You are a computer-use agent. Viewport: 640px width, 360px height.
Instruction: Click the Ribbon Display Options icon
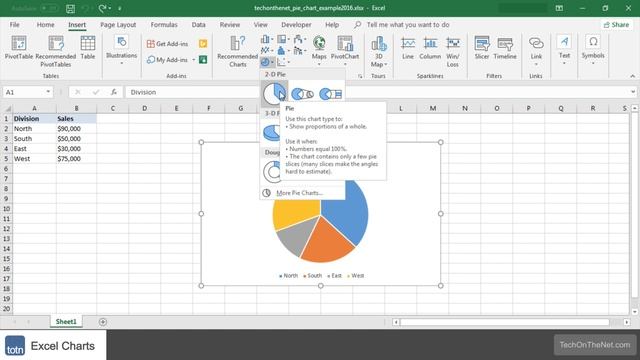click(x=559, y=8)
